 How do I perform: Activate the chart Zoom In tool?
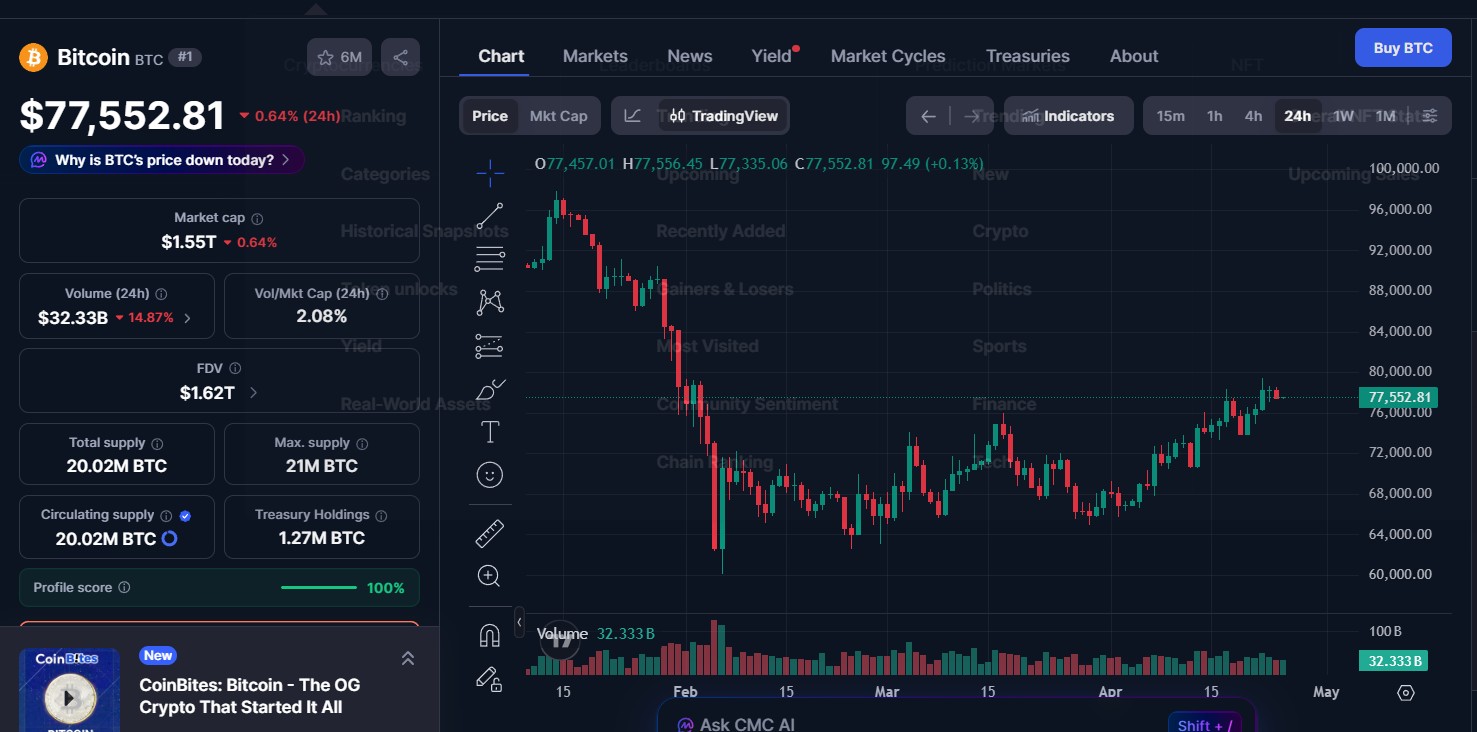point(489,575)
